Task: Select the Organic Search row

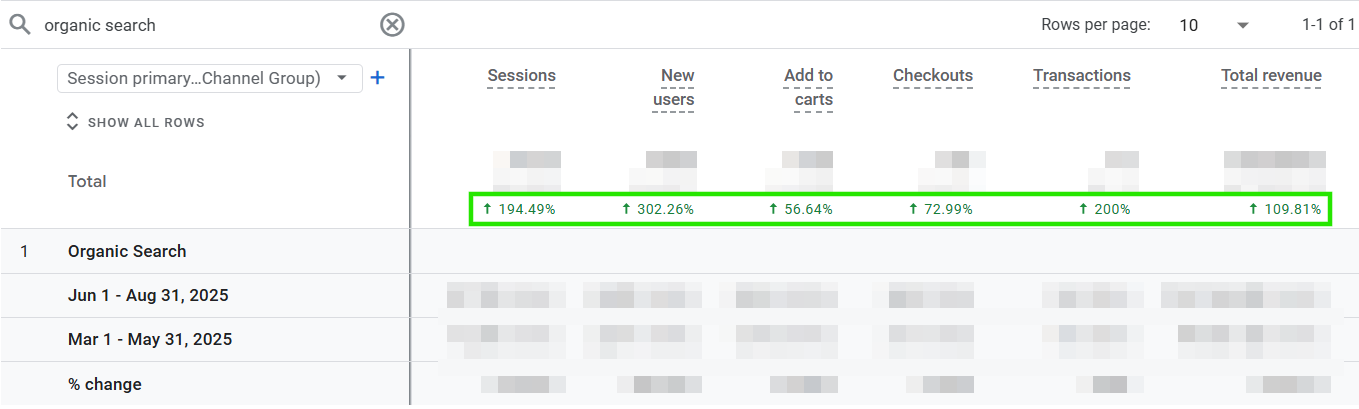Action: point(127,251)
